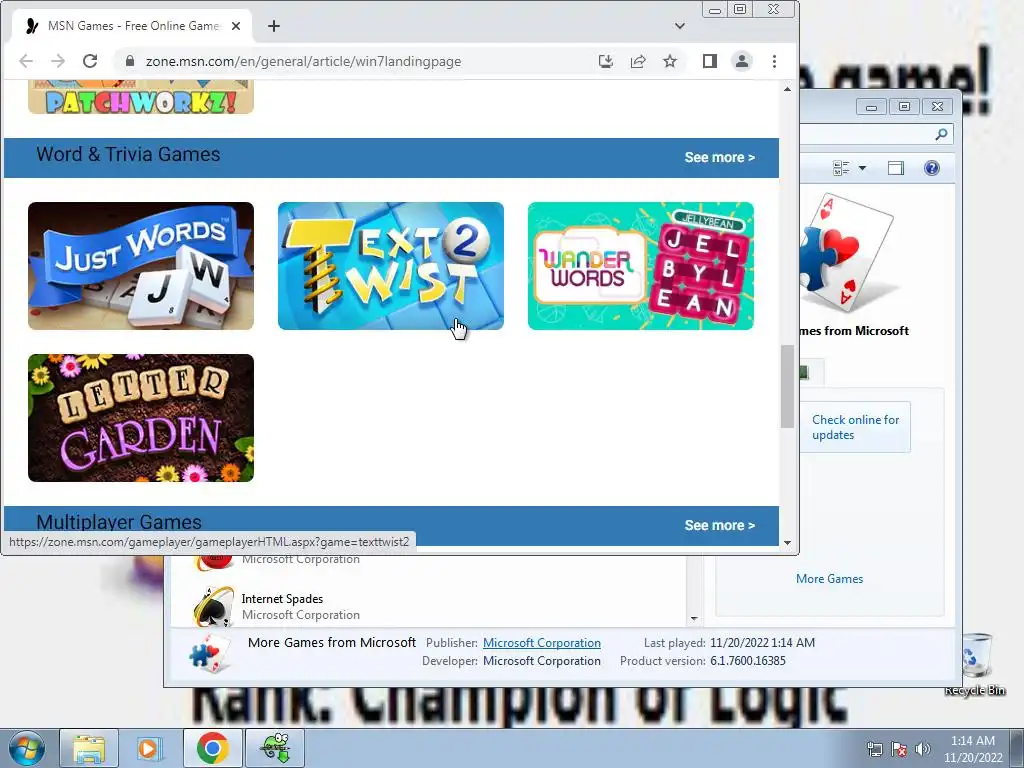Toggle preview pane in Games Explorer
Screen dimensions: 1024x768
coord(896,168)
